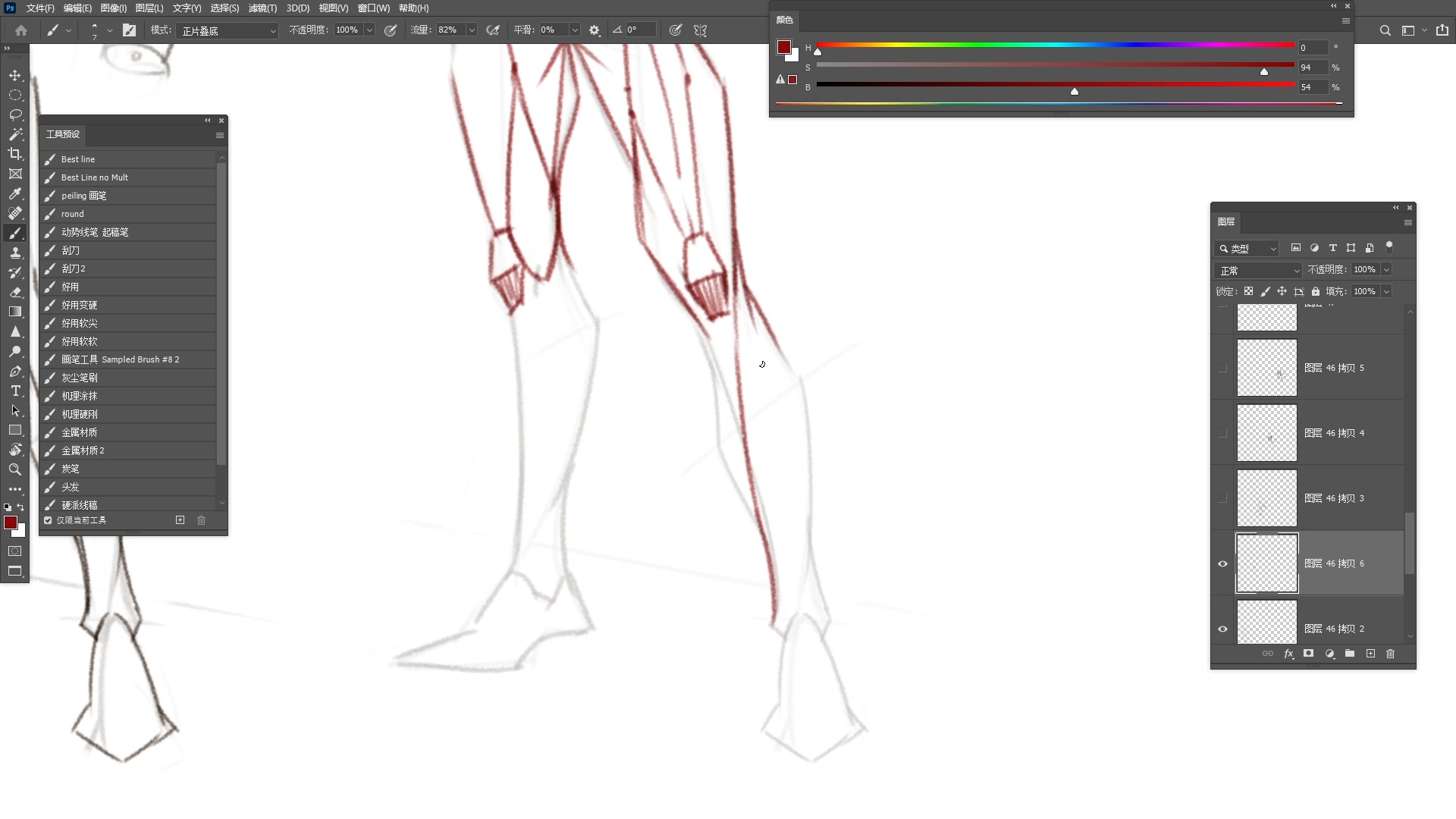The width and height of the screenshot is (1456, 819).
Task: Select the Eyedropper tool
Action: coord(15,194)
